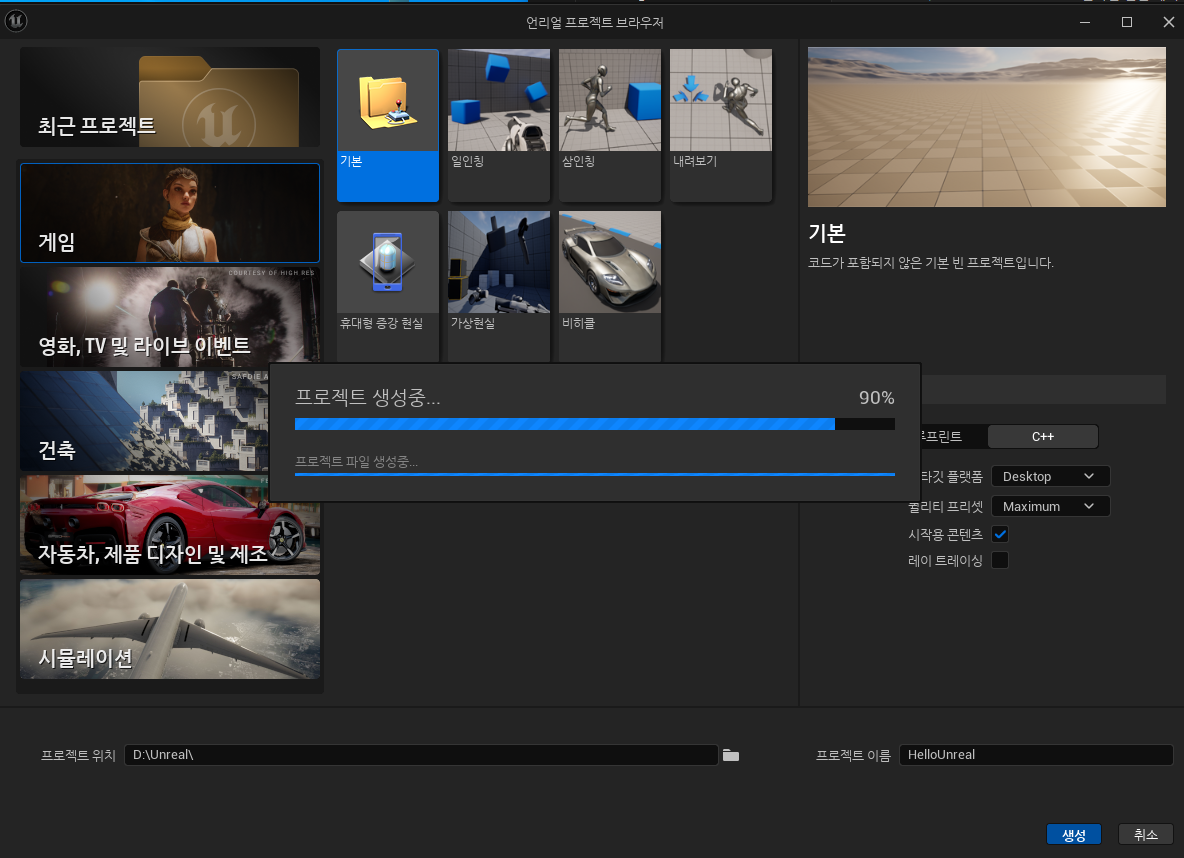Viewport: 1184px width, 858px height.
Task: Click the 생성 button to create project
Action: 1073,834
